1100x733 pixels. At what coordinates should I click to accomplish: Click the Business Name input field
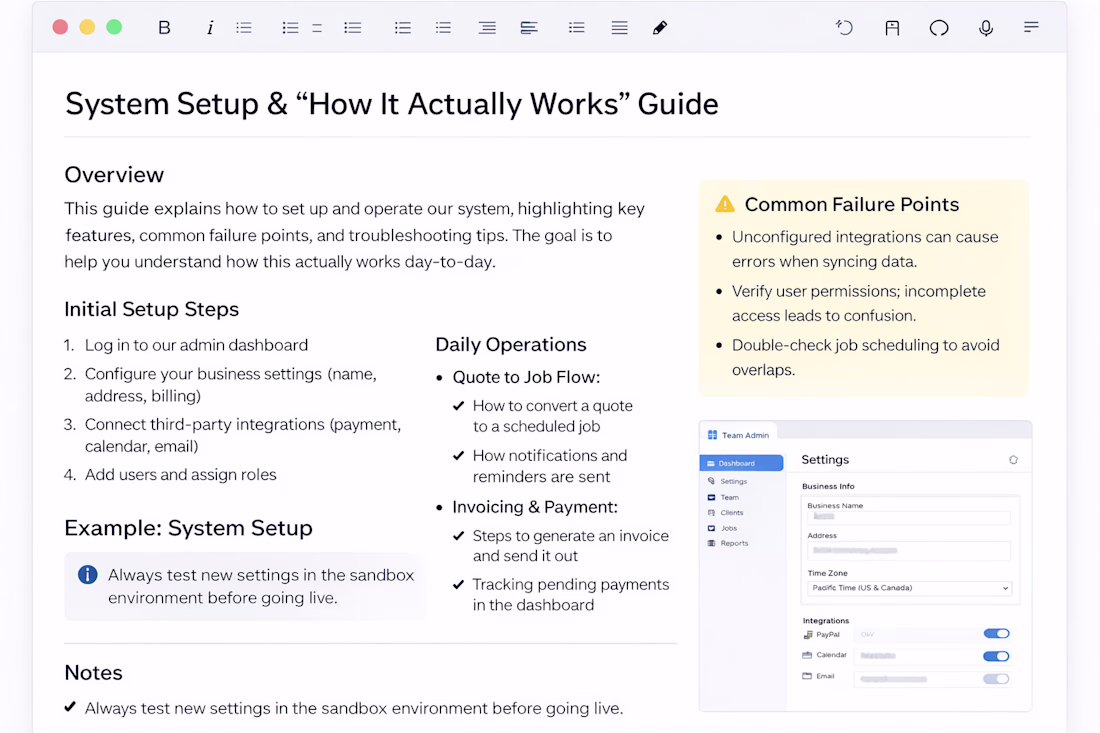[x=909, y=517]
